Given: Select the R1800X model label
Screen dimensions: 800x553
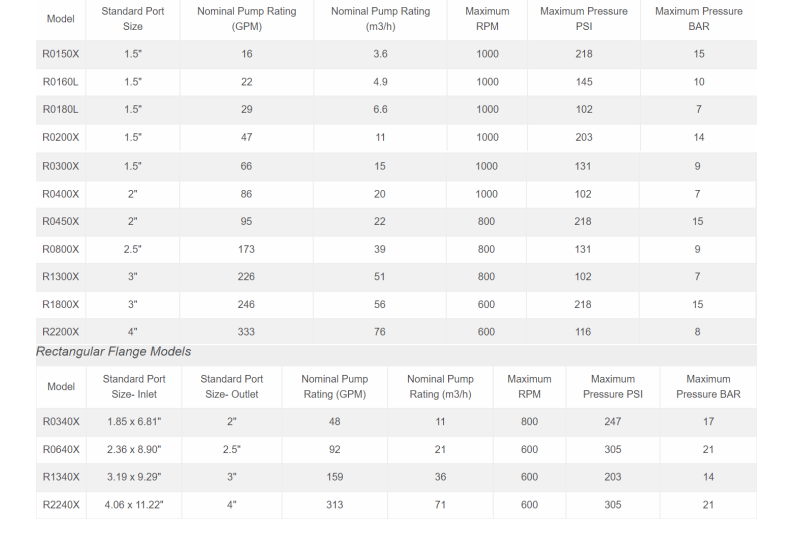Looking at the screenshot, I should pos(60,304).
